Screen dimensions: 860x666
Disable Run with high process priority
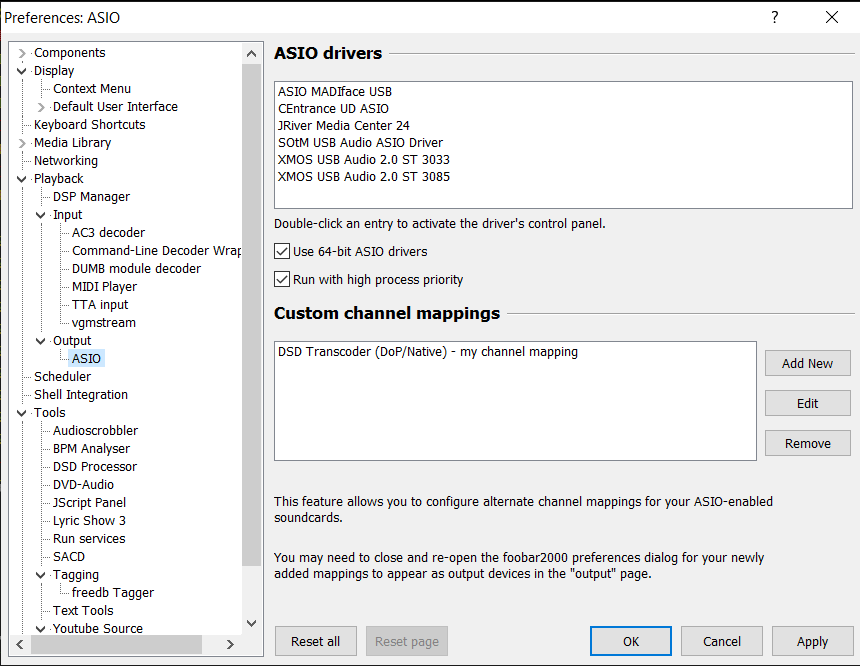coord(283,280)
